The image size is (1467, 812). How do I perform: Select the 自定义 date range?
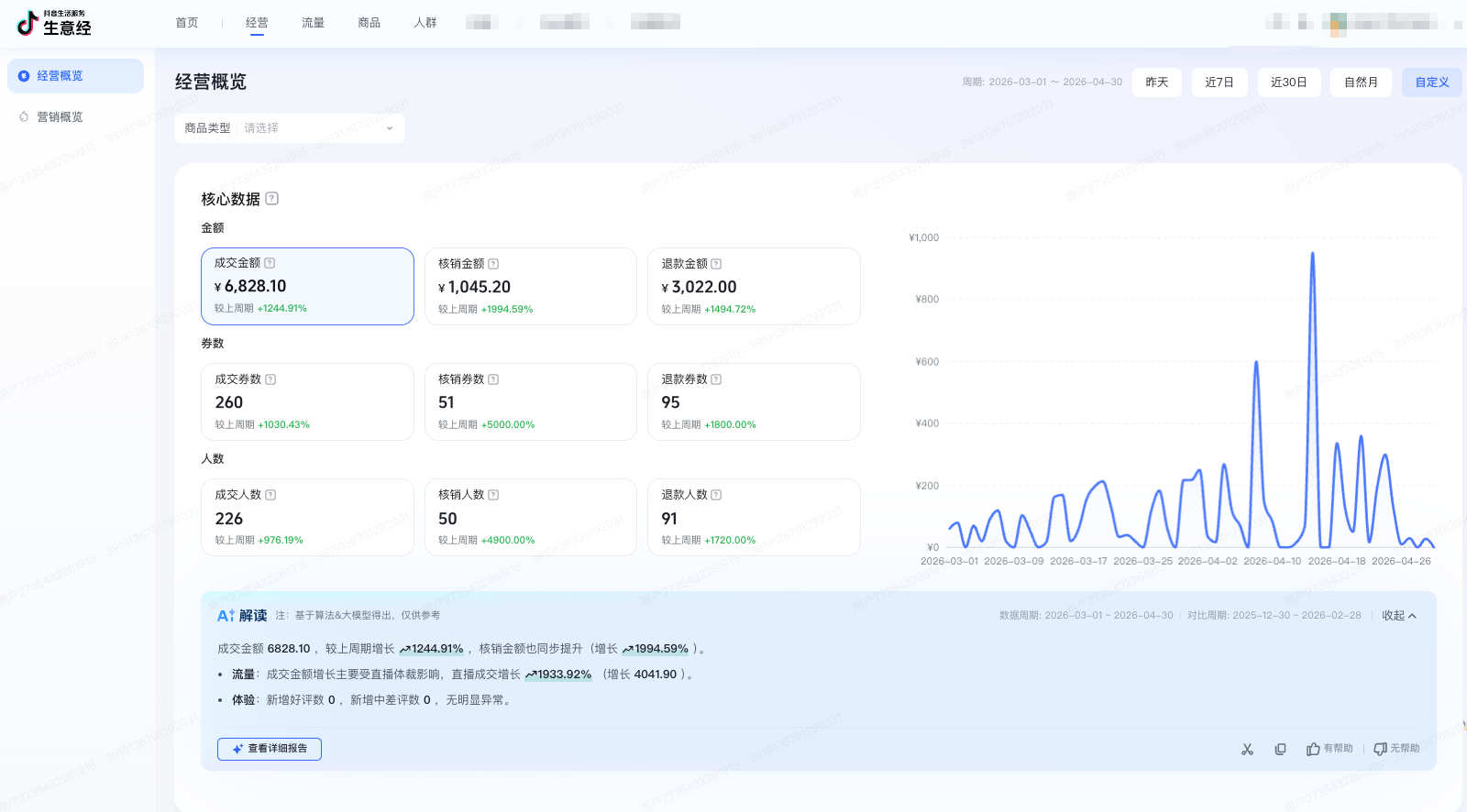(x=1432, y=82)
